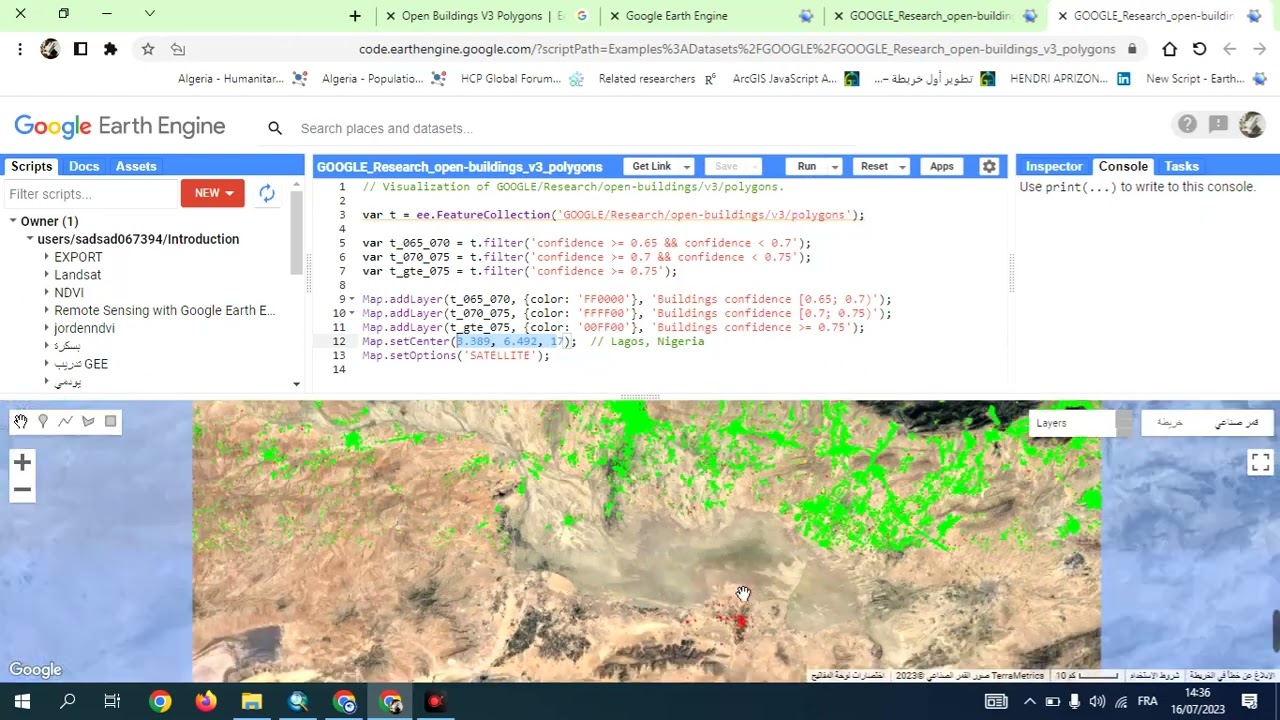
Task: Click the Get Link button
Action: (x=651, y=167)
